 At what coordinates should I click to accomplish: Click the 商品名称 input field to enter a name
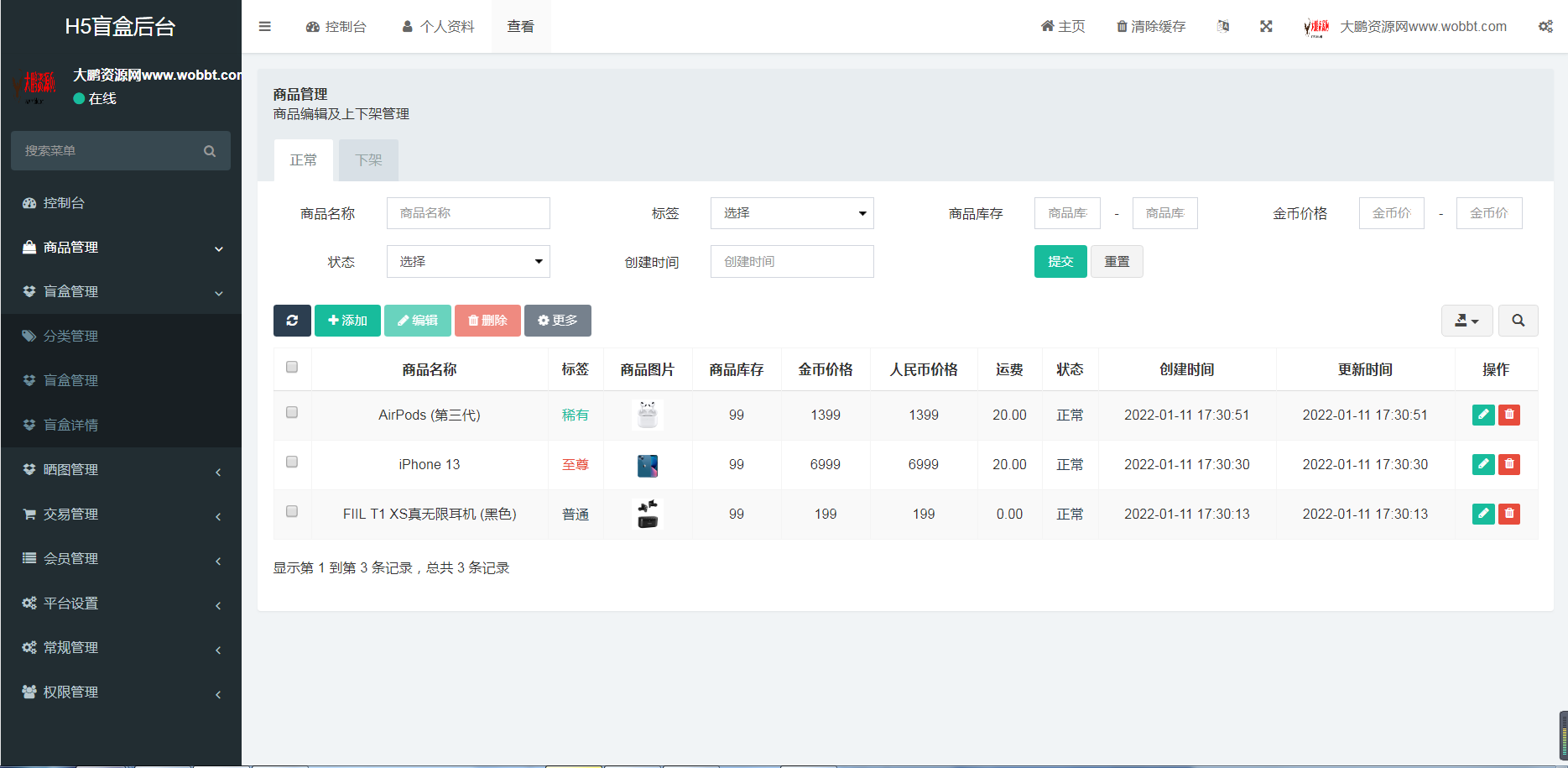click(x=467, y=213)
